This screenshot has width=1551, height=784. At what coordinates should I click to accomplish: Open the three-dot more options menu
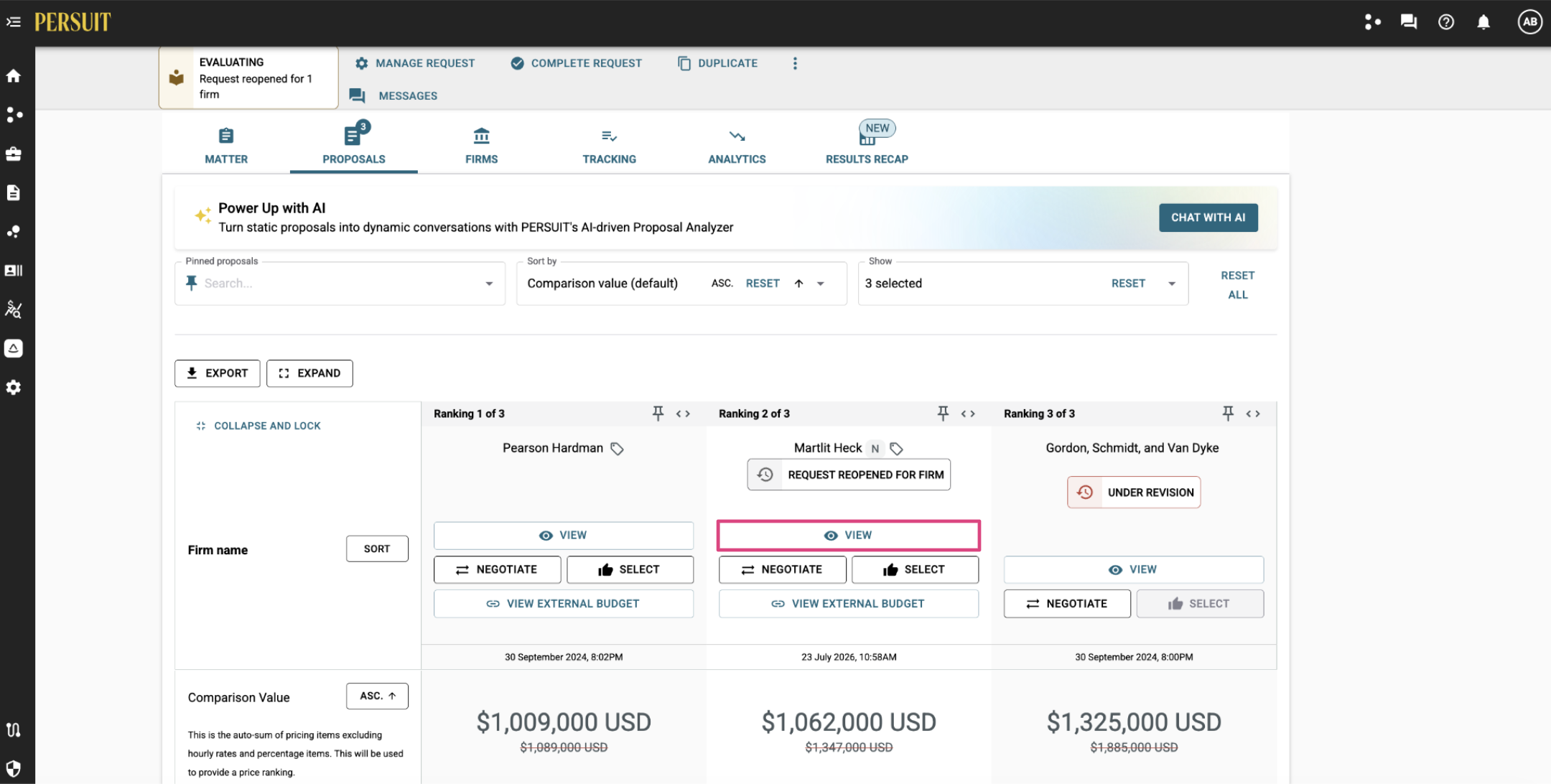795,63
